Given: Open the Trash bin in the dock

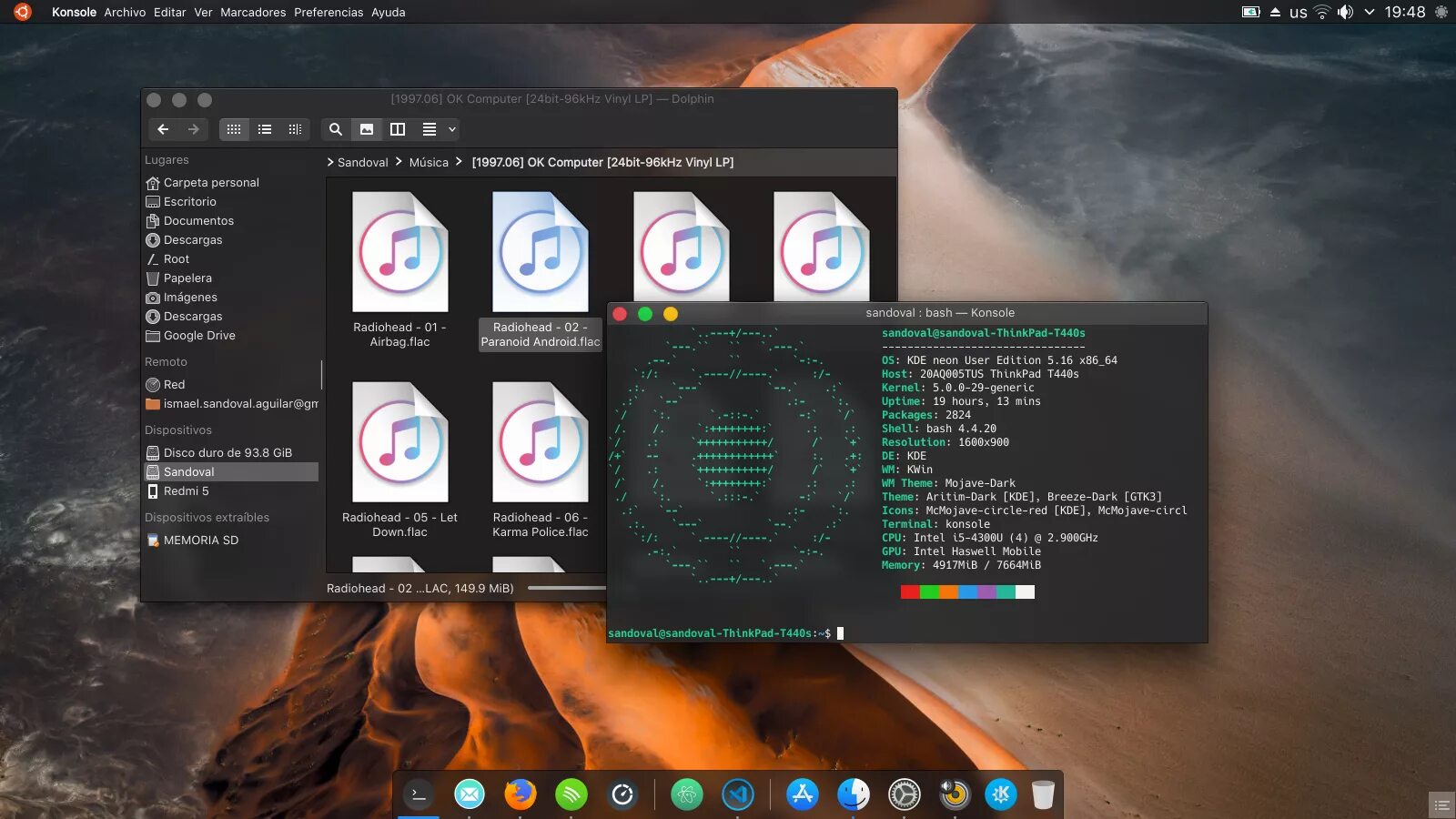Looking at the screenshot, I should [1043, 794].
